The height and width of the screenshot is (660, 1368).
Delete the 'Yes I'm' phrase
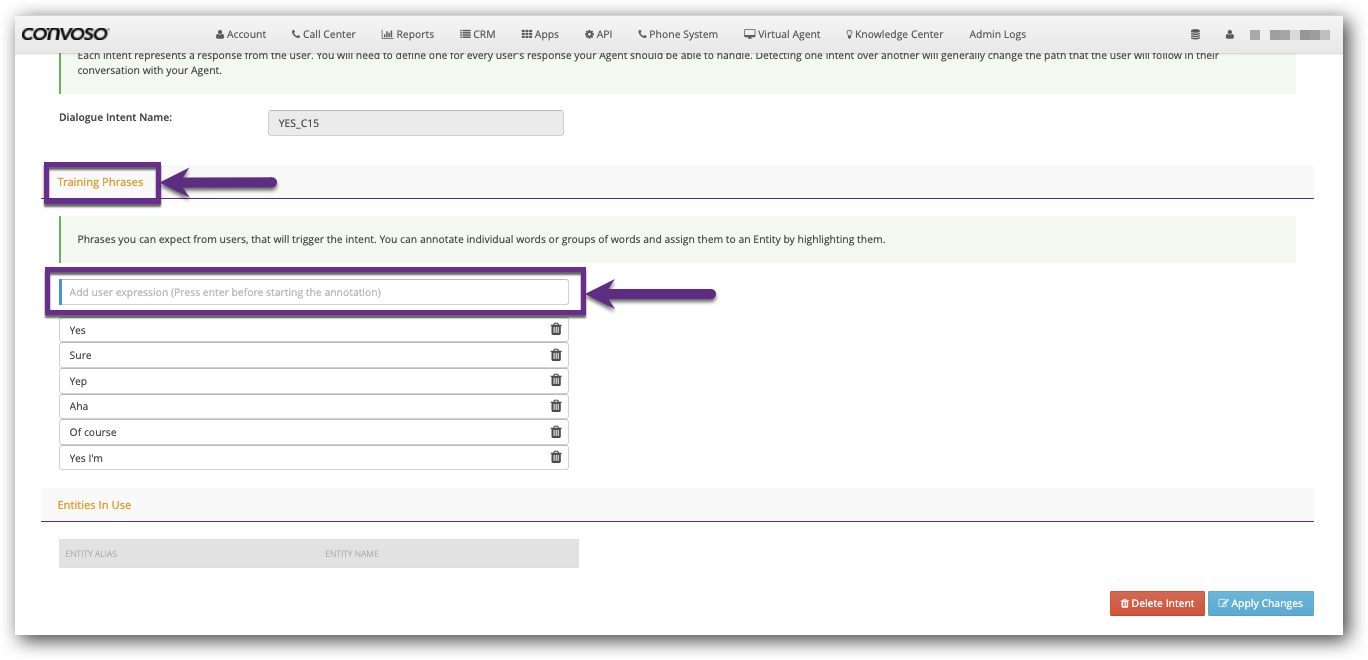coord(556,457)
